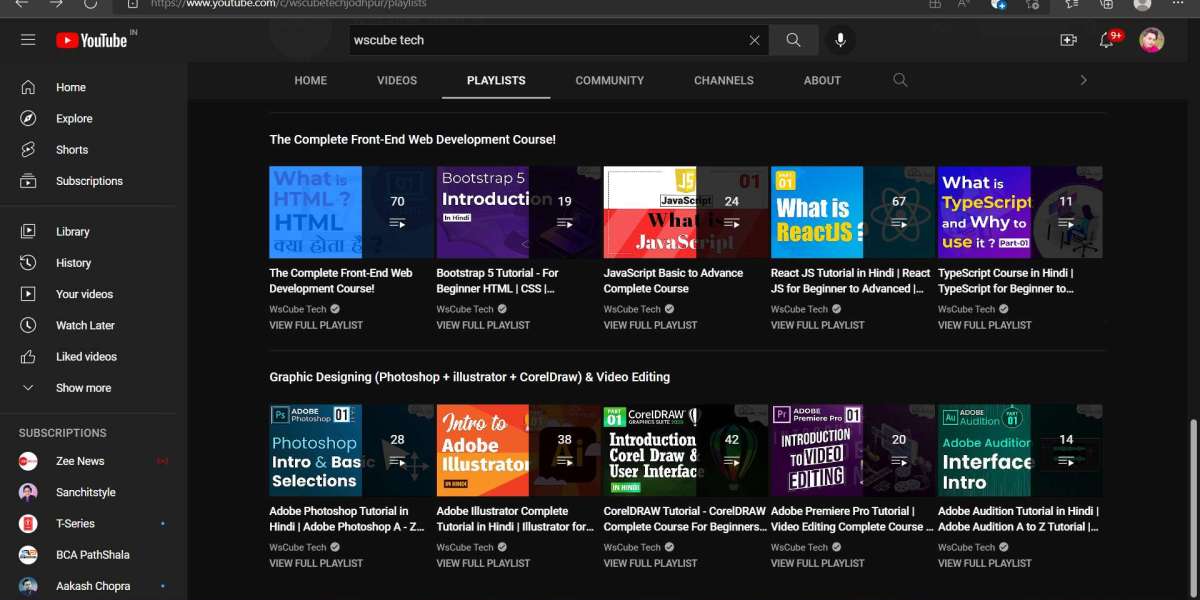1200x600 pixels.
Task: Open the Graphic Designing section heading
Action: pyautogui.click(x=469, y=377)
